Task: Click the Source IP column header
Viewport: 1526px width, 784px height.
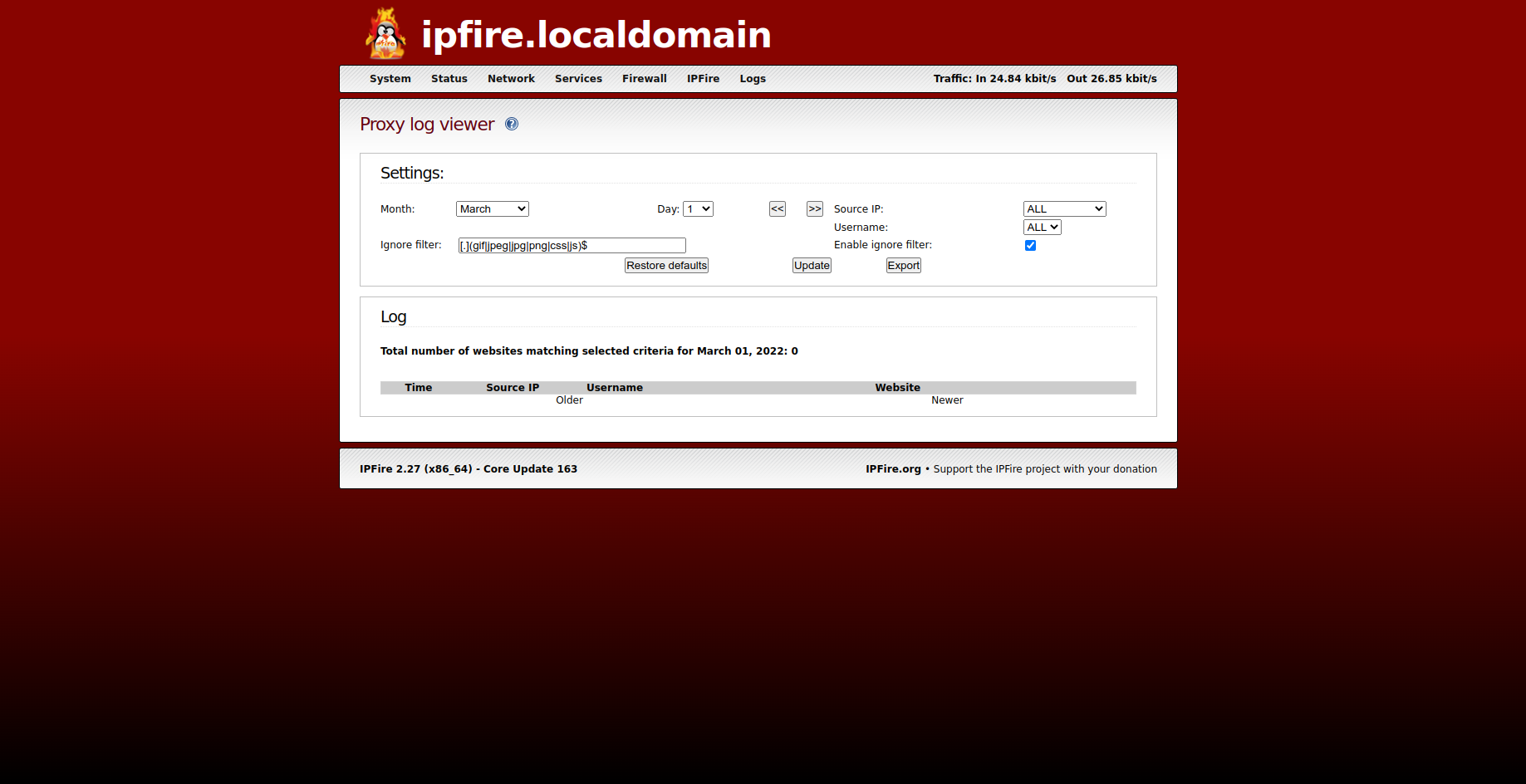Action: [513, 388]
